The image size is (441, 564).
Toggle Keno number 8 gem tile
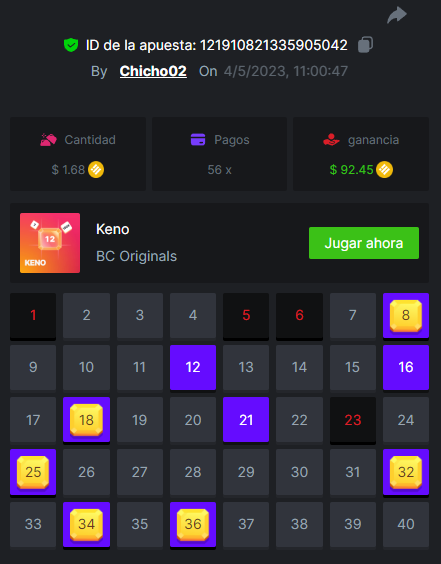click(406, 315)
